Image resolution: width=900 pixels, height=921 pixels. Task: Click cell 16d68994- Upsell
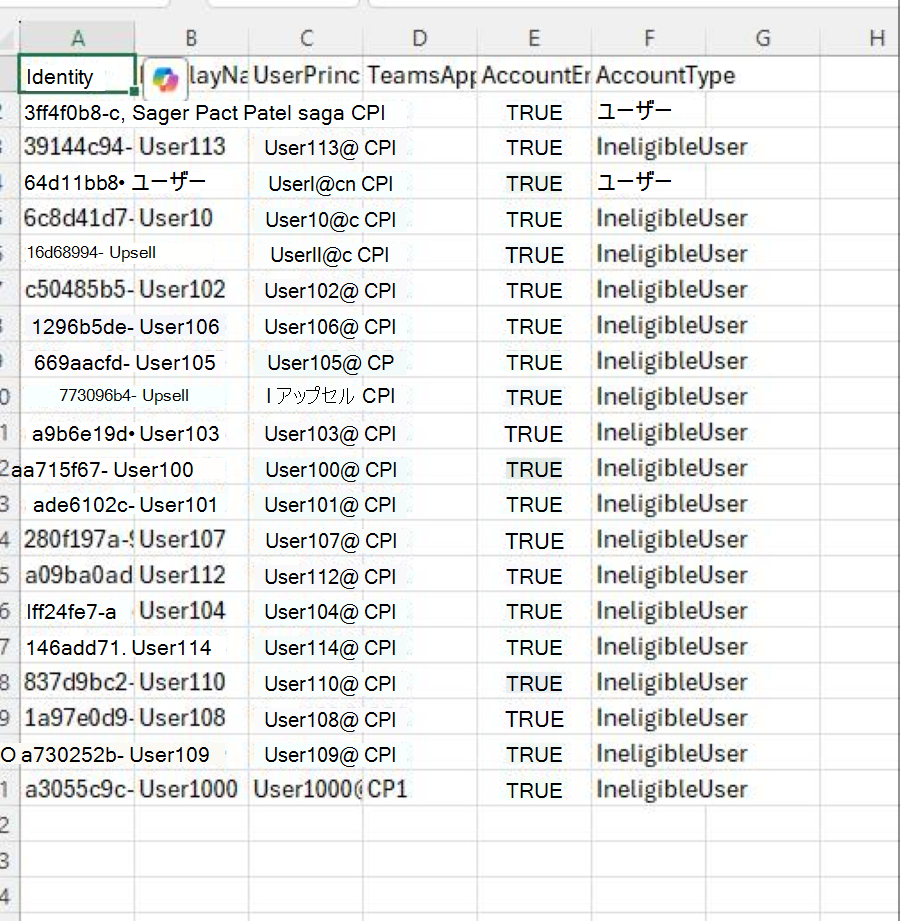coord(91,253)
